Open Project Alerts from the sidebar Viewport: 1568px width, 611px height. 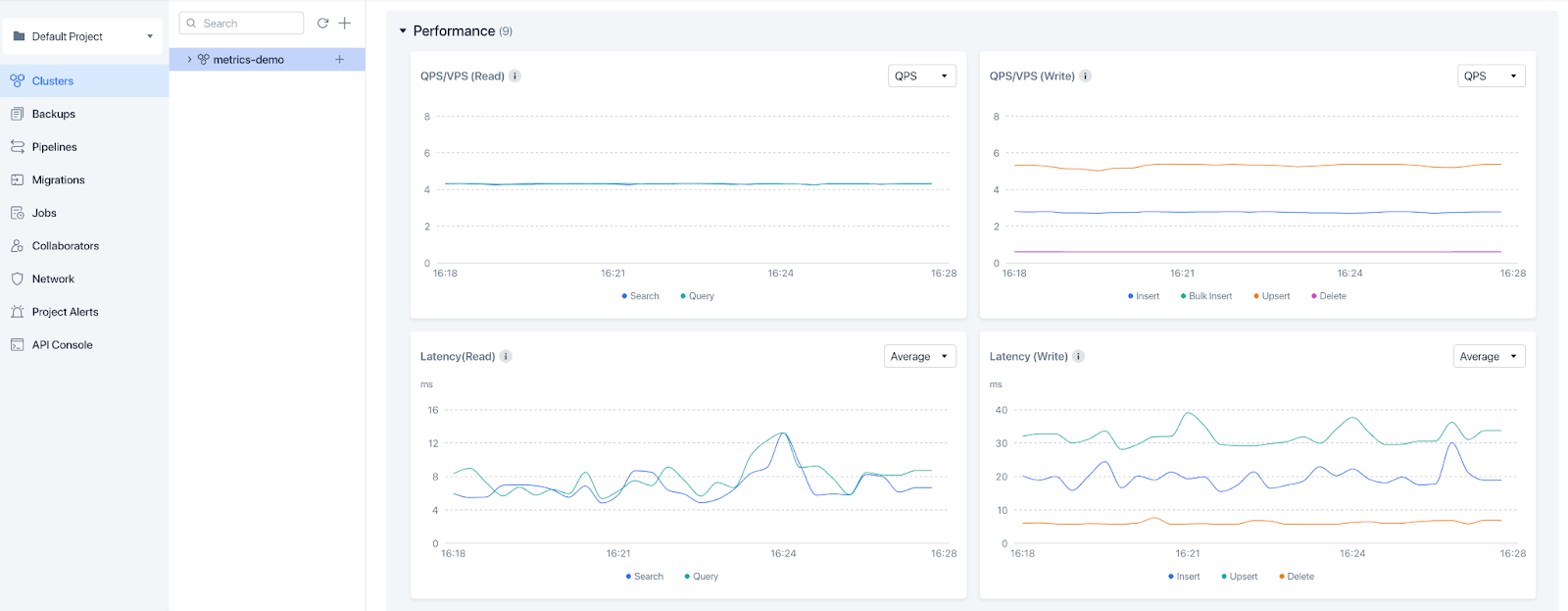coord(65,312)
